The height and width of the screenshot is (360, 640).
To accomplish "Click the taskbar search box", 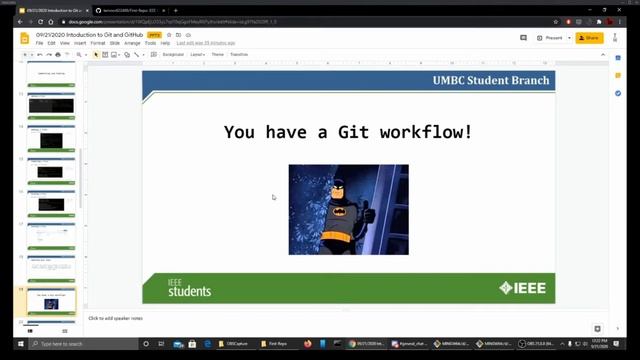I will (84, 344).
